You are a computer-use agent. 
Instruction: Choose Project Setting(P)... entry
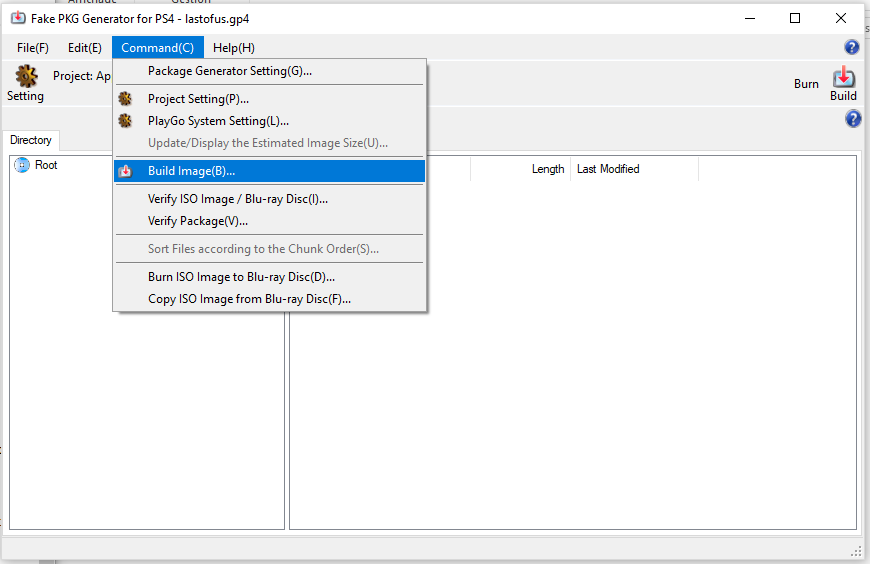pos(270,99)
